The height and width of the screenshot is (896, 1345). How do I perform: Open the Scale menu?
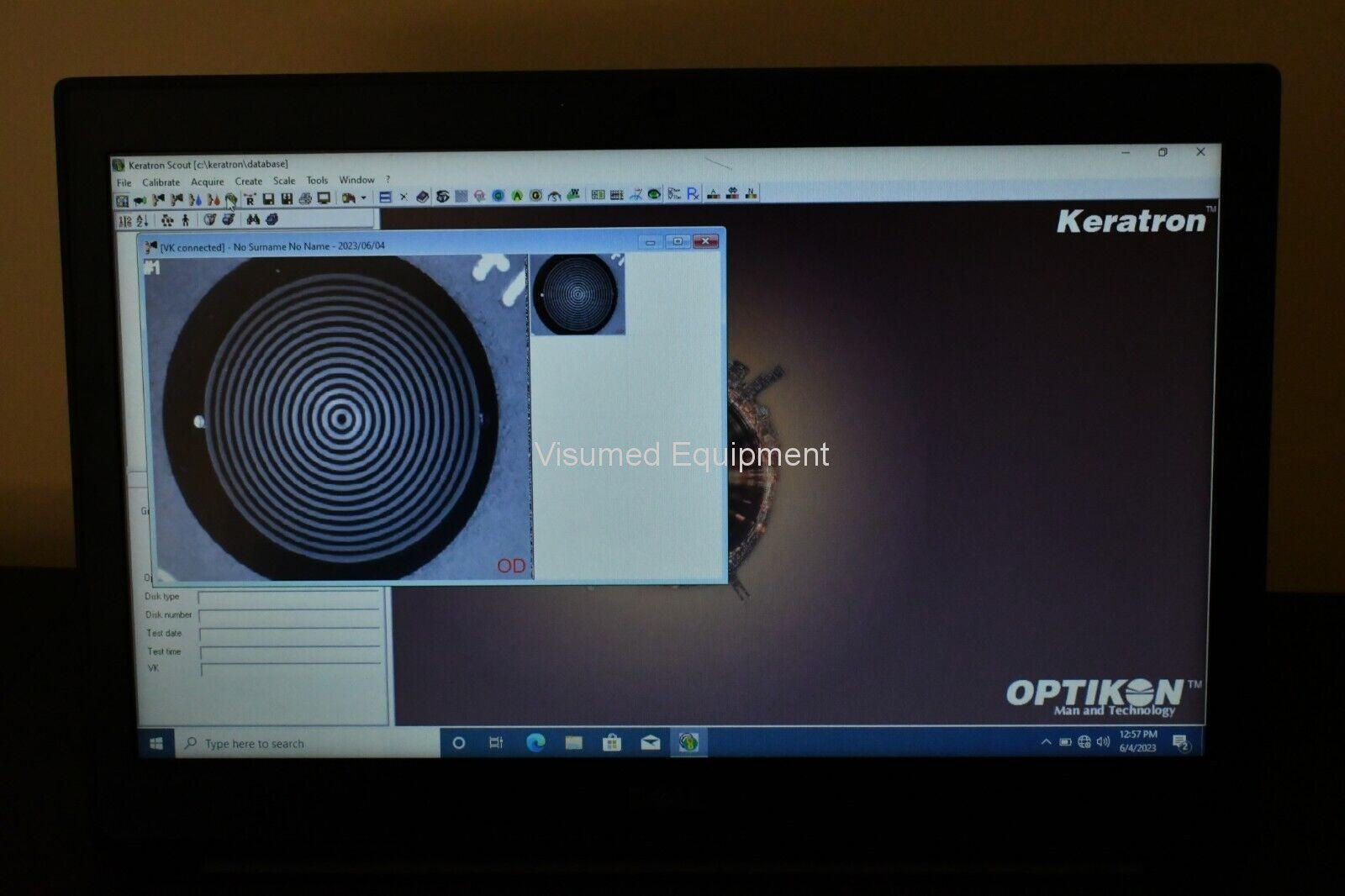284,181
